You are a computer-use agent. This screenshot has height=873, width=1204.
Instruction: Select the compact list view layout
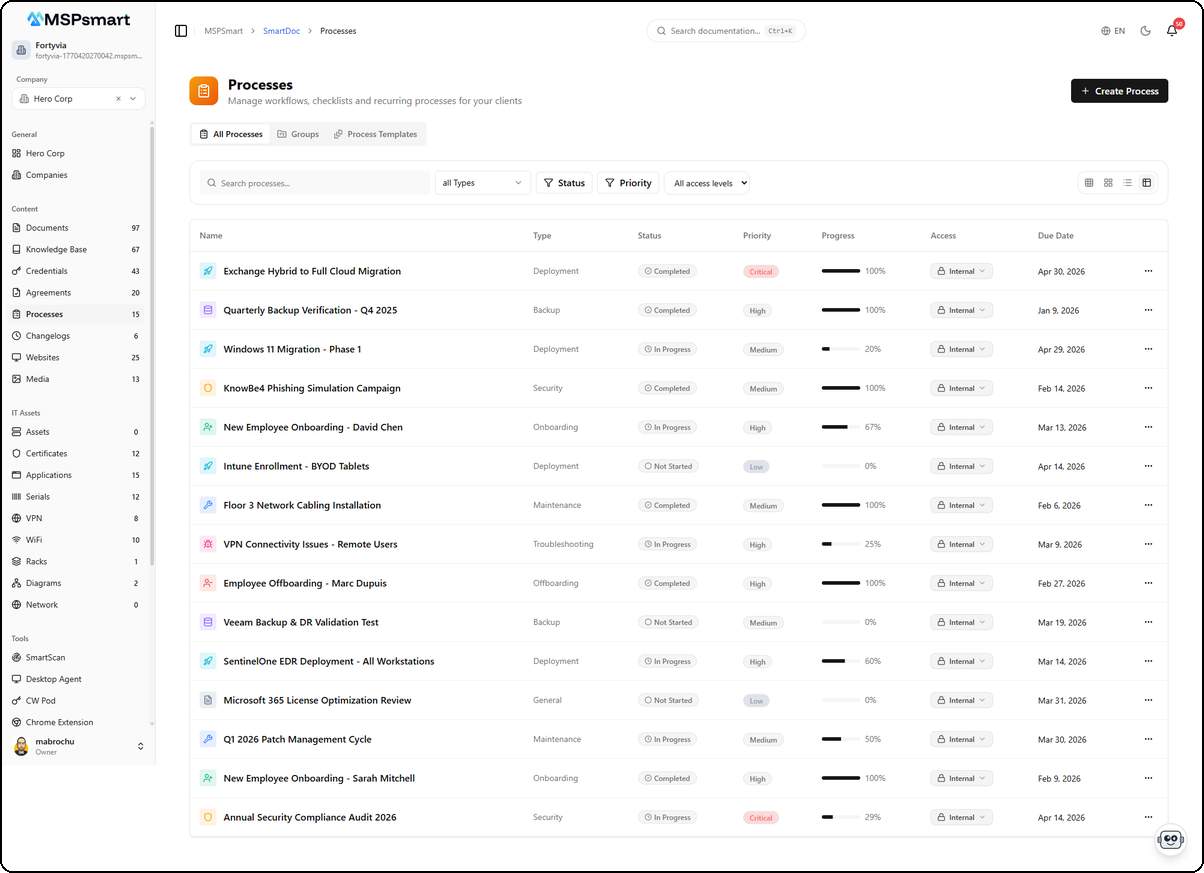tap(1128, 183)
